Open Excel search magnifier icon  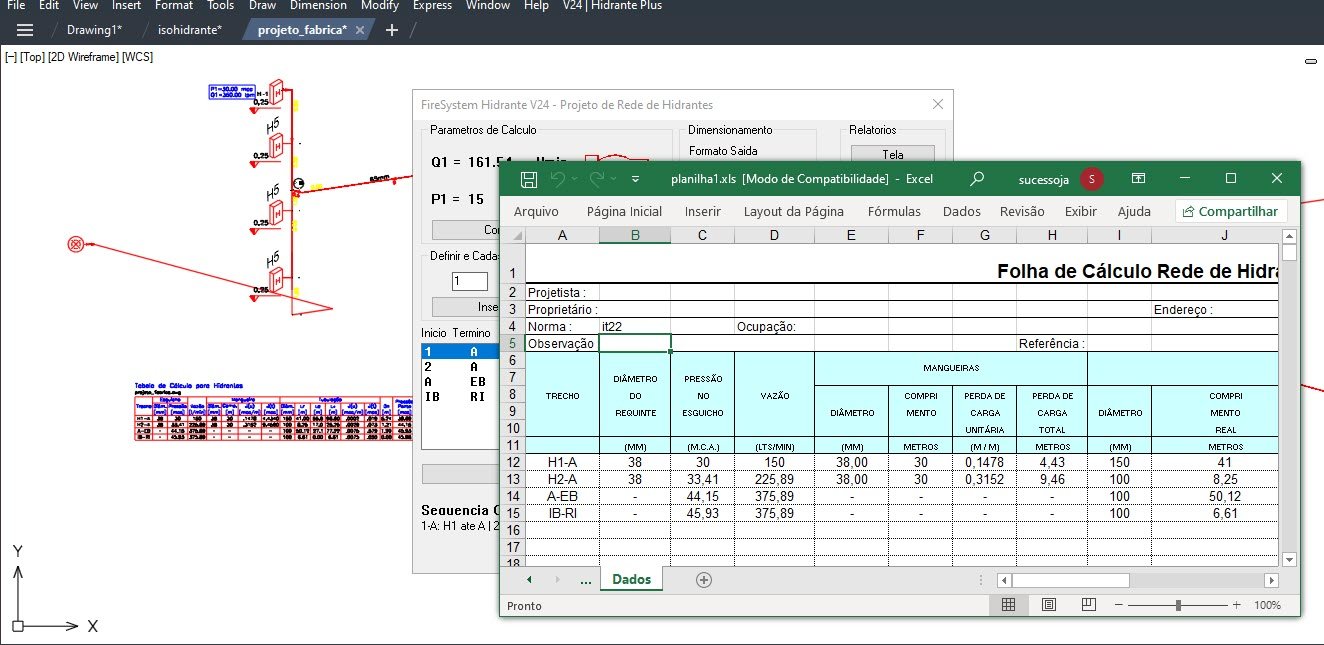coord(977,179)
